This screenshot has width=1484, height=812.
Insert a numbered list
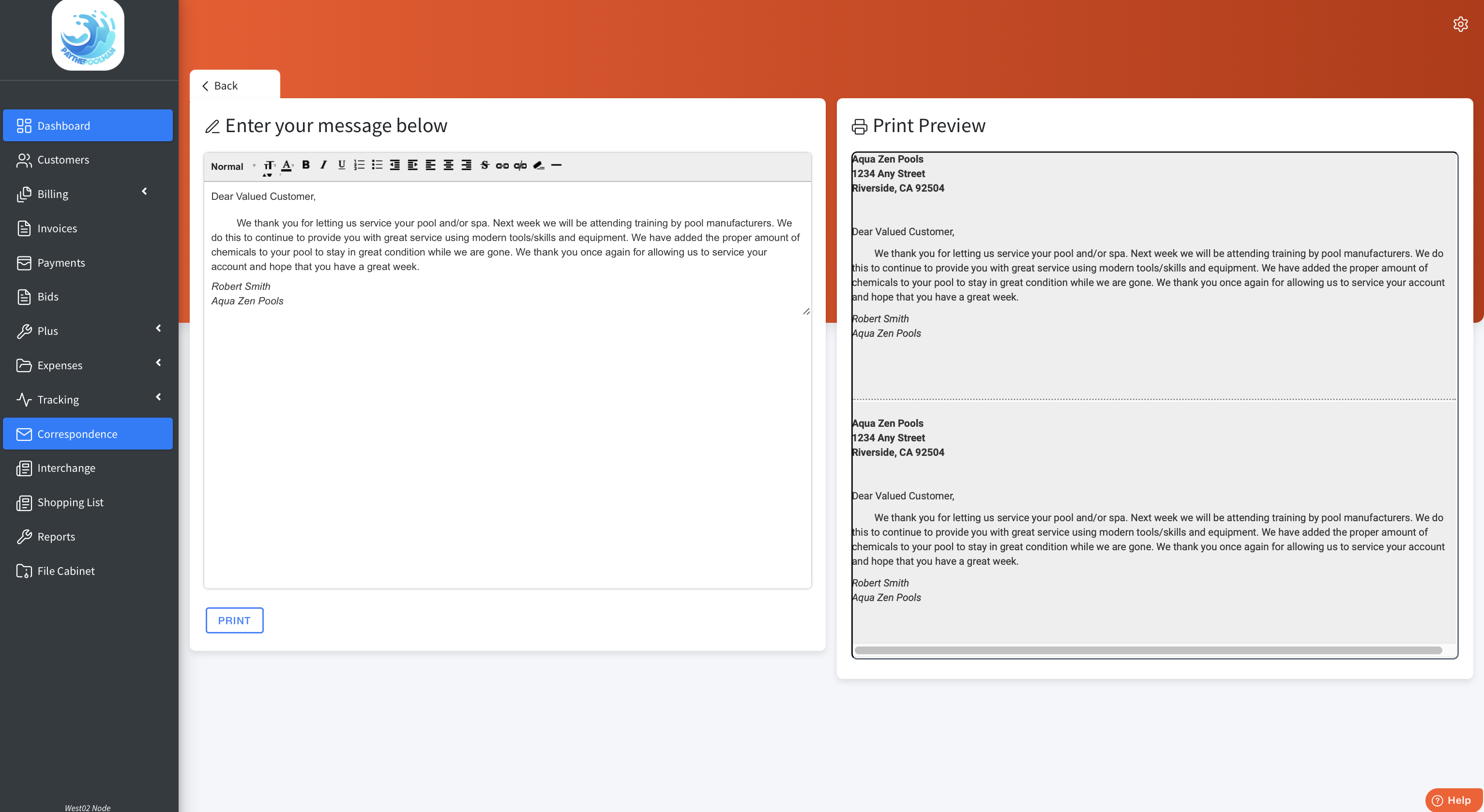(x=360, y=165)
